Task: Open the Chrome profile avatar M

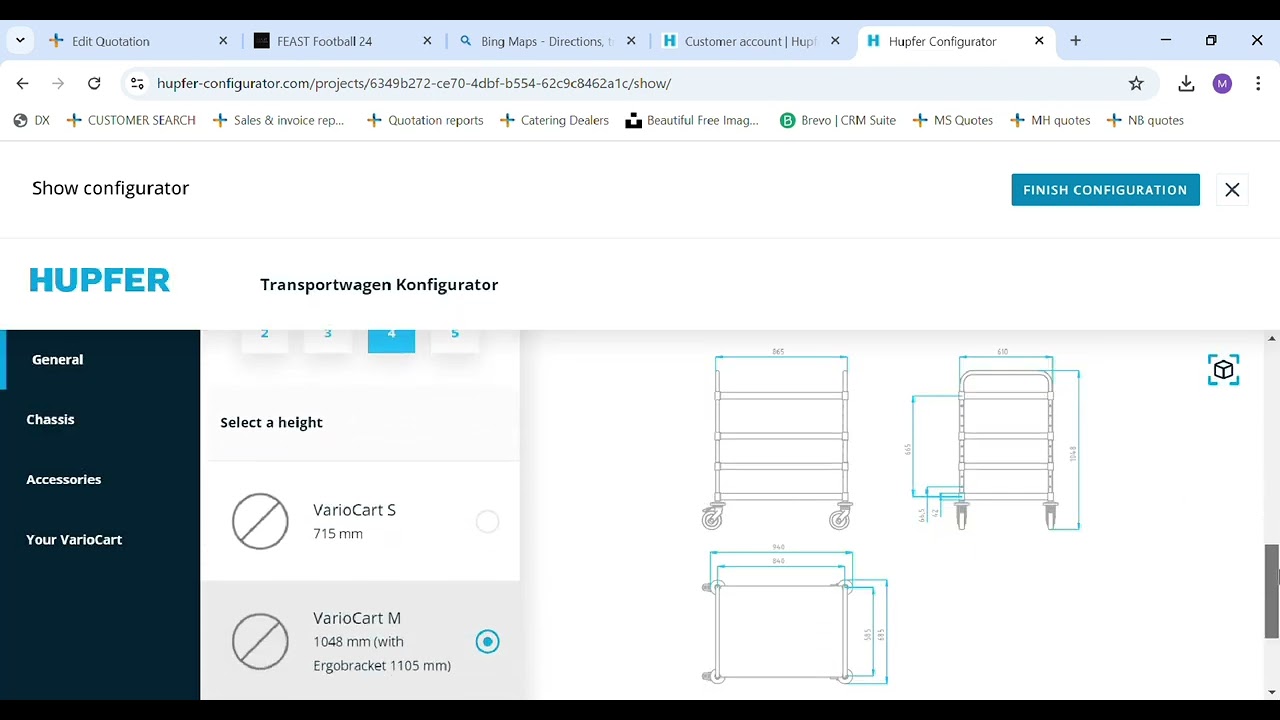Action: (1222, 84)
